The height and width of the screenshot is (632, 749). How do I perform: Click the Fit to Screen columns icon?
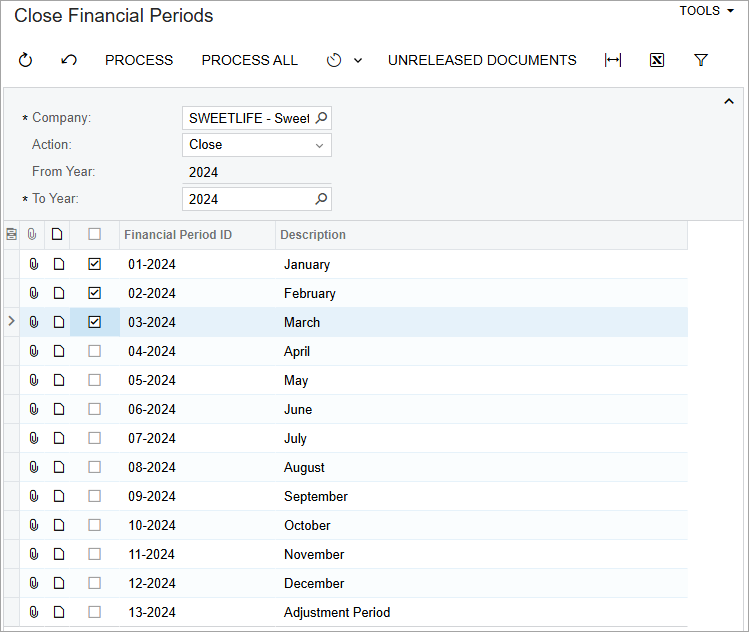click(613, 60)
